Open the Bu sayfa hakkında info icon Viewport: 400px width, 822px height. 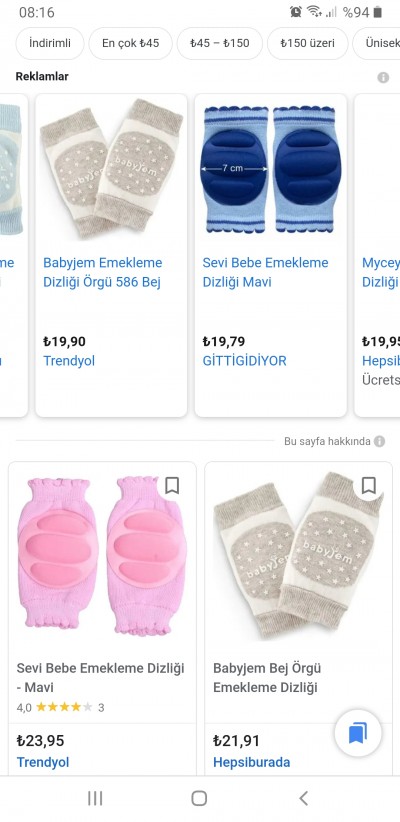click(380, 441)
